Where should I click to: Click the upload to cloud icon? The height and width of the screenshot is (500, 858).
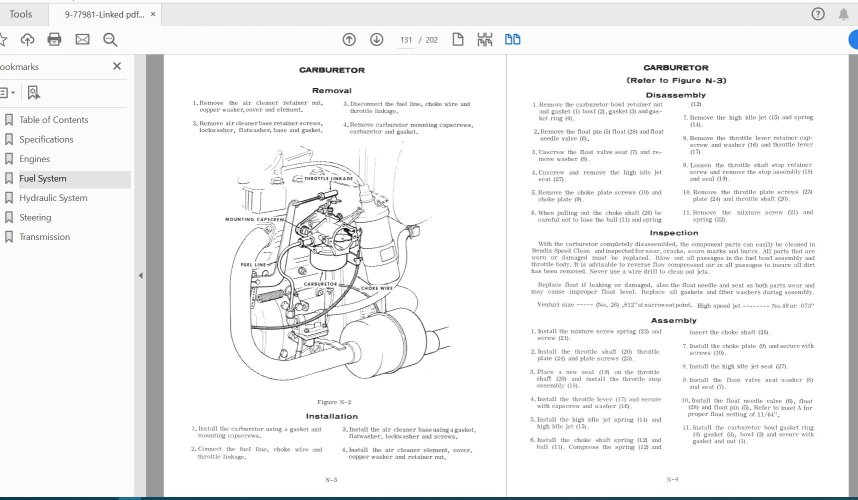point(27,40)
